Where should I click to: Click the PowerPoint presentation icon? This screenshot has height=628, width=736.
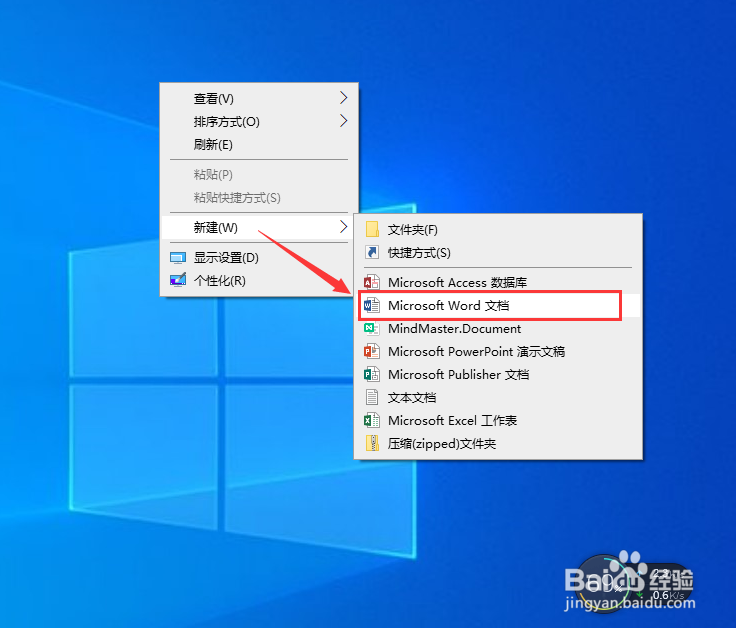tap(372, 351)
